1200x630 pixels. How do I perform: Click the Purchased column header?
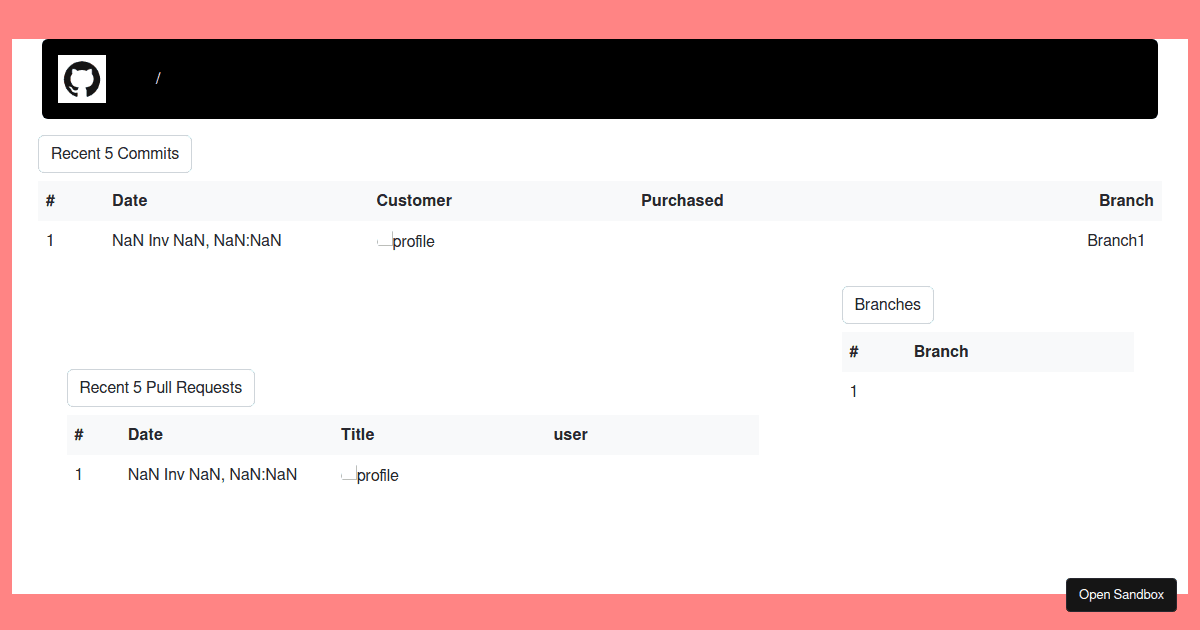pyautogui.click(x=682, y=201)
